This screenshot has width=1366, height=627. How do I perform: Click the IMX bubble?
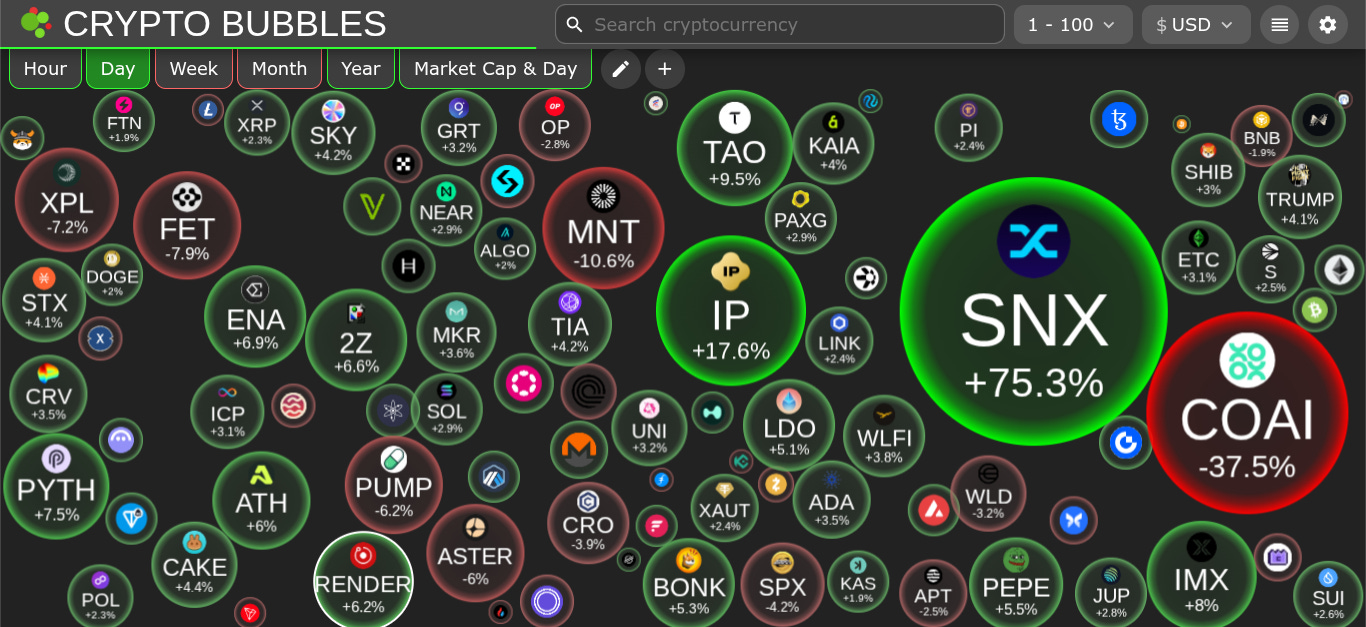click(1201, 576)
